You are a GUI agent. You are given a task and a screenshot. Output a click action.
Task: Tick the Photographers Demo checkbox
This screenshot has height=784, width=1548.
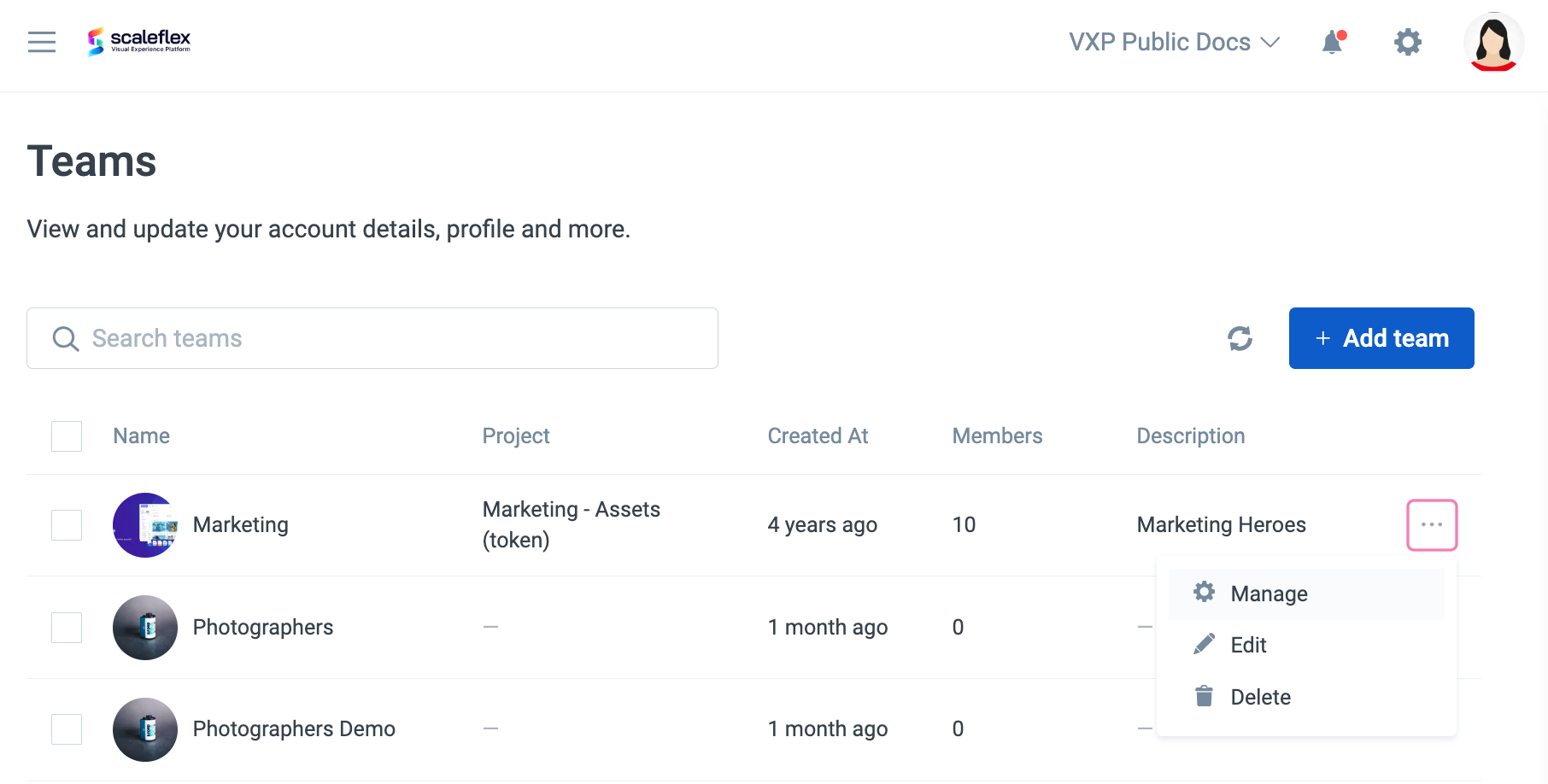[x=67, y=729]
